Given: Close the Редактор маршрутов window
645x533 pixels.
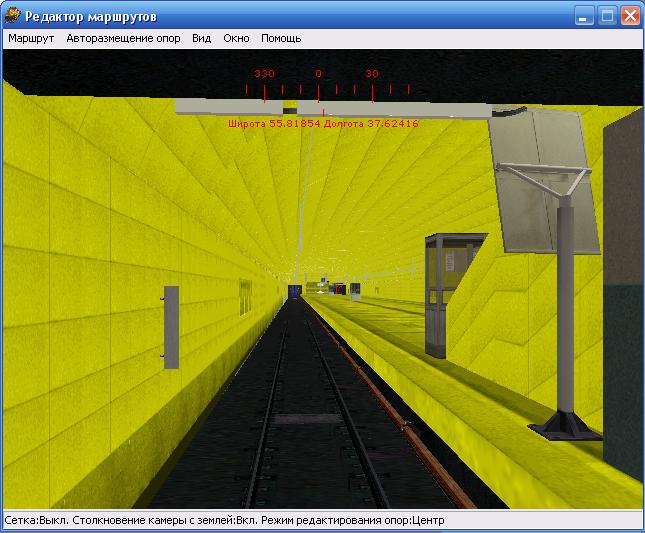Looking at the screenshot, I should [630, 16].
